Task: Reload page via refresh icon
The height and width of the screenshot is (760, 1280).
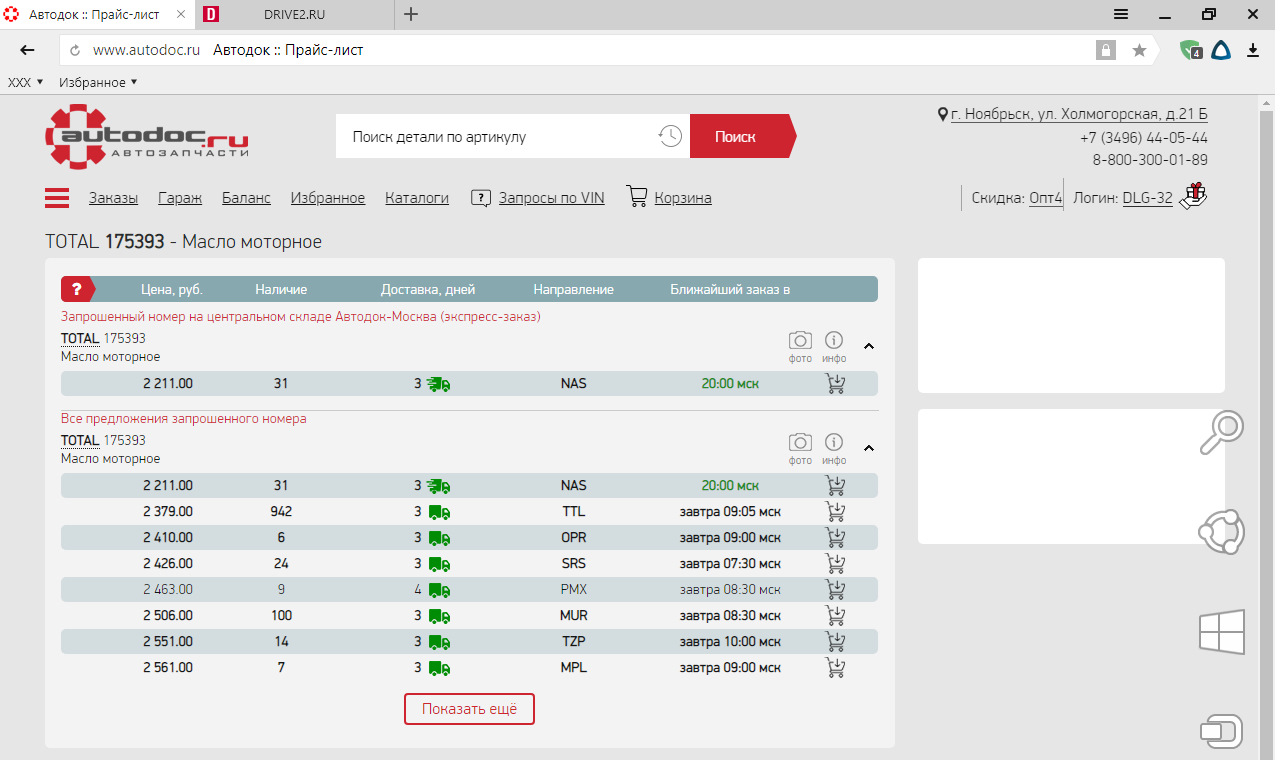Action: (75, 50)
